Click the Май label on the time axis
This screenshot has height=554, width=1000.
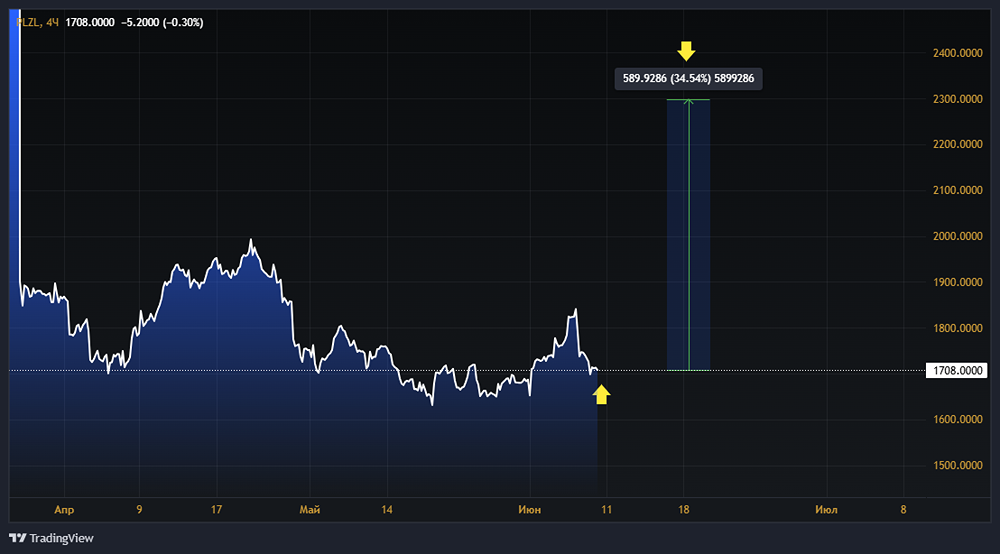coord(310,510)
